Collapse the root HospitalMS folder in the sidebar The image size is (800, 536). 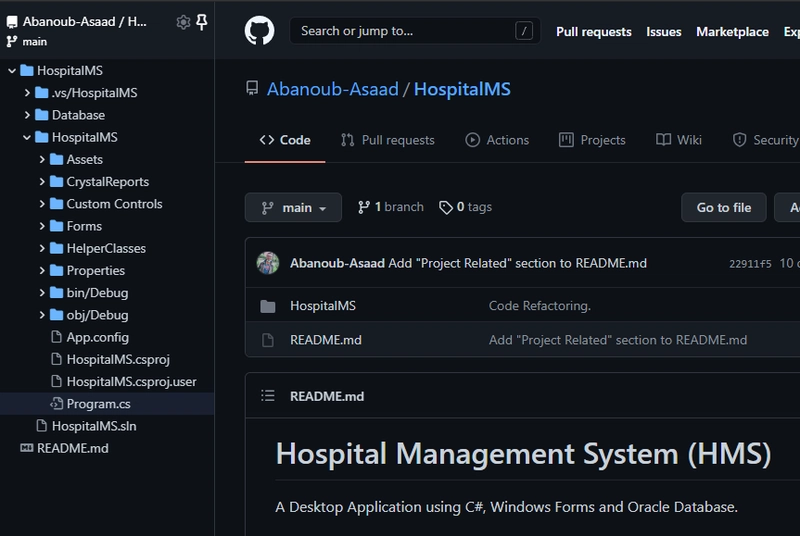click(x=12, y=71)
